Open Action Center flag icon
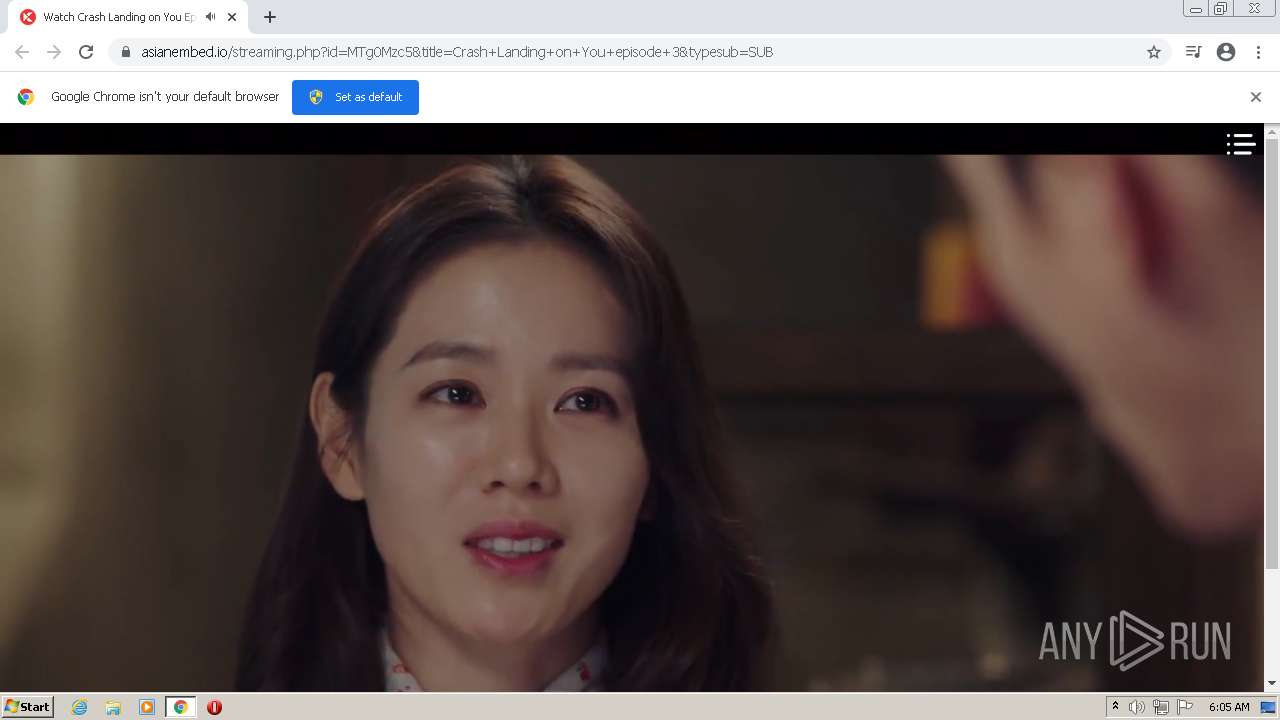The image size is (1280, 720). click(1185, 707)
